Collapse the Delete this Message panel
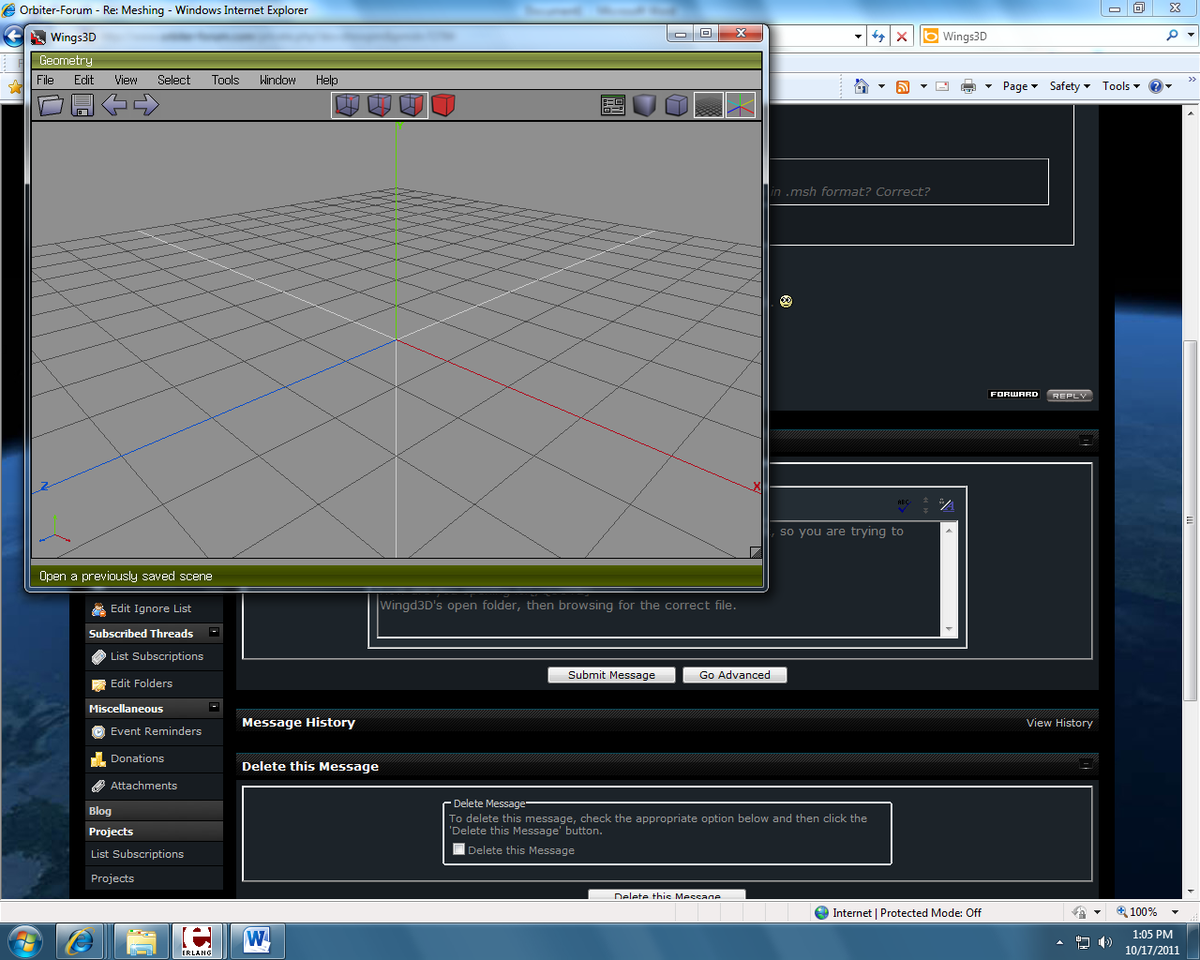Viewport: 1200px width, 960px height. tap(1085, 765)
